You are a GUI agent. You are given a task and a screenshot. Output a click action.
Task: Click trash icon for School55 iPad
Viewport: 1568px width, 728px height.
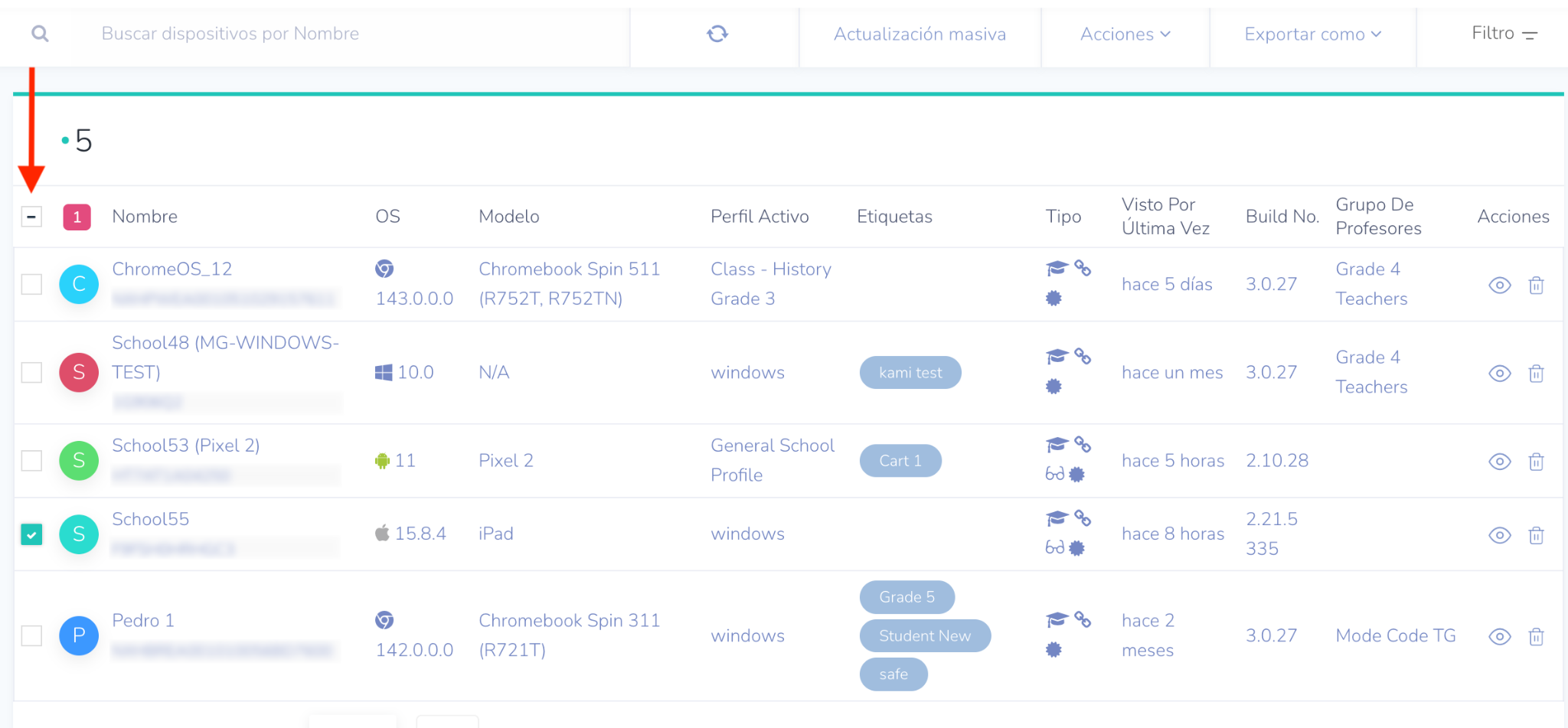click(1536, 535)
